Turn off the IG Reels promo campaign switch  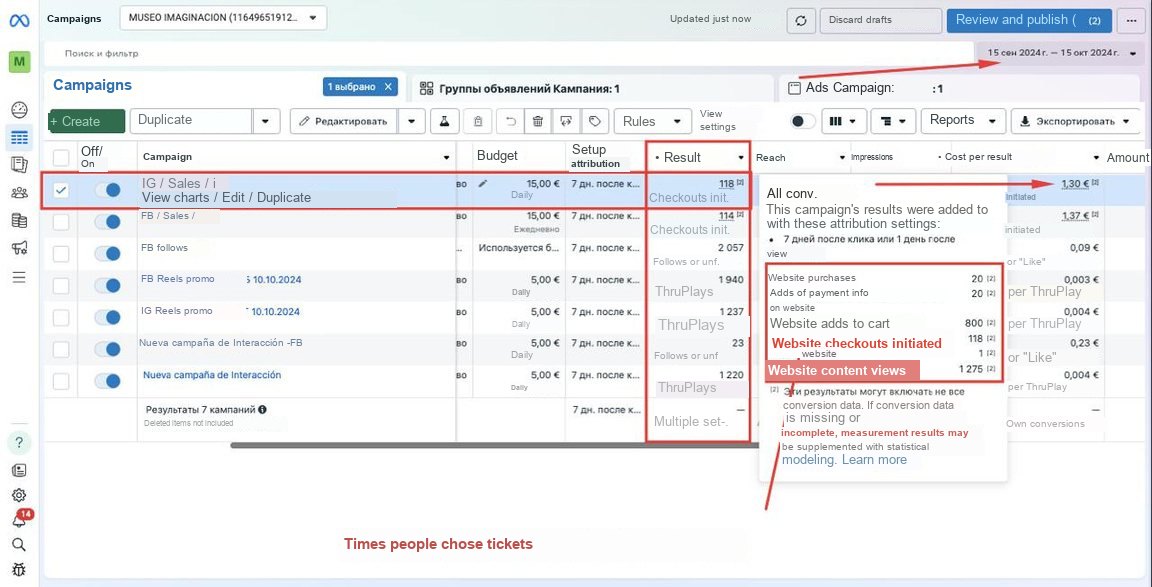(x=107, y=317)
